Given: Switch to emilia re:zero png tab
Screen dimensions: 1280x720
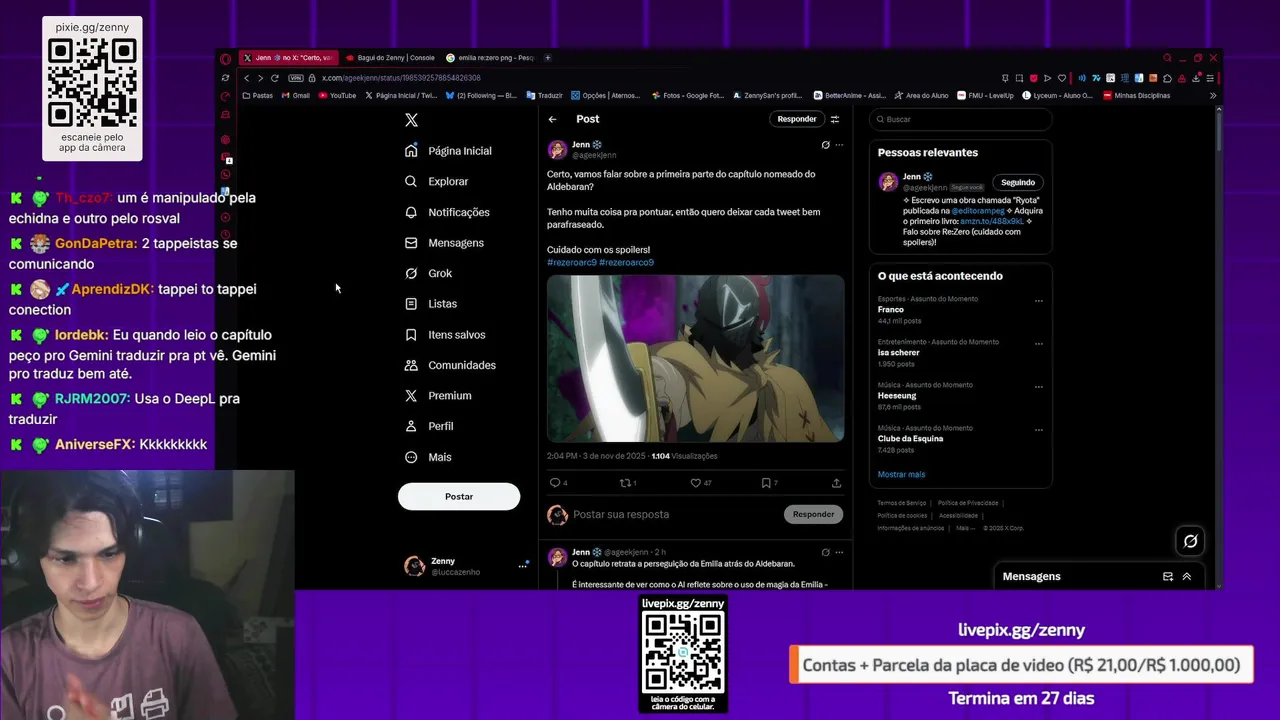Looking at the screenshot, I should pos(490,58).
